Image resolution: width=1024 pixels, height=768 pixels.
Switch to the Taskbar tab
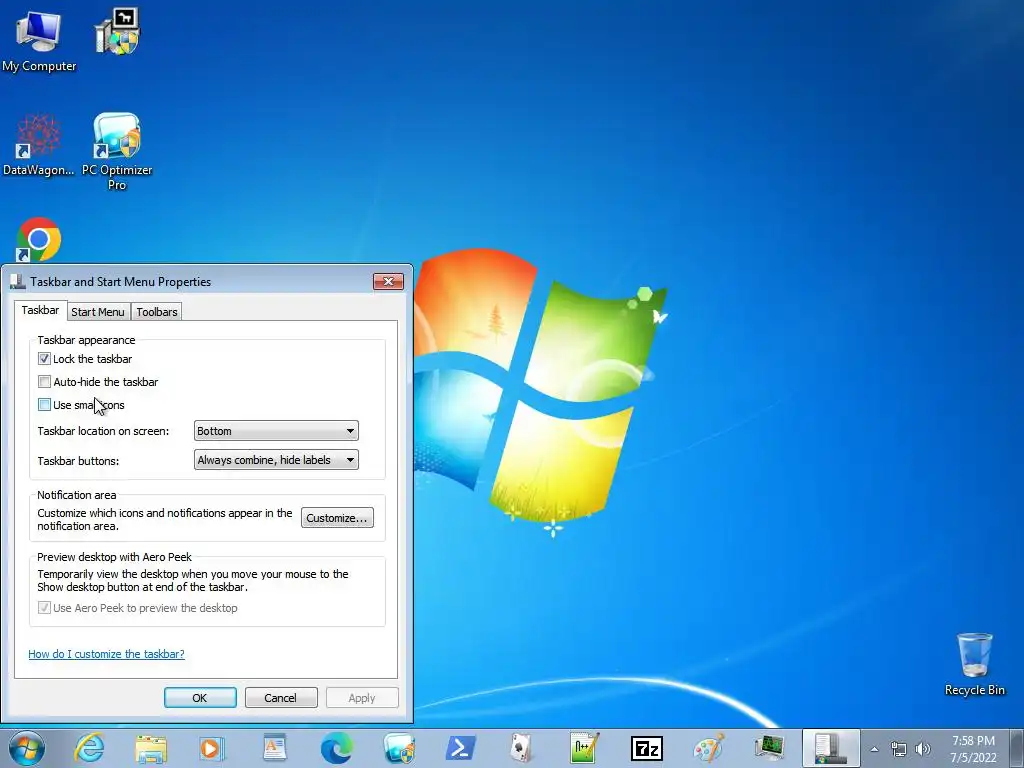point(40,310)
